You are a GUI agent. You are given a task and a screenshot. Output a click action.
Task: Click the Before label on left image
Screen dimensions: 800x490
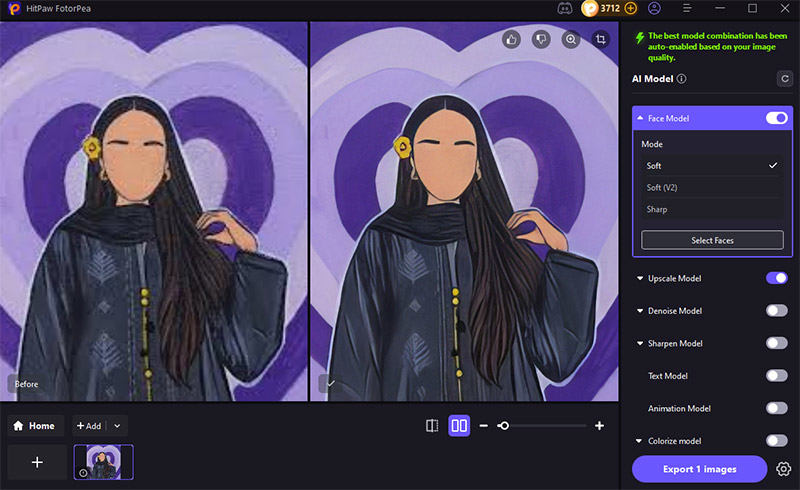tap(26, 384)
